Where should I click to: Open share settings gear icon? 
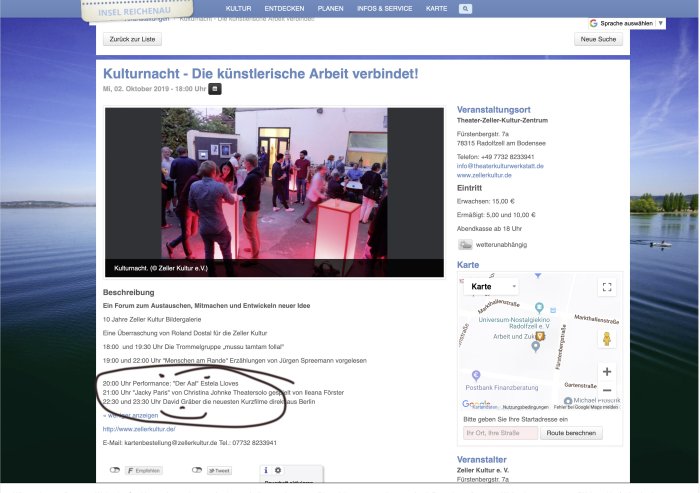pos(278,470)
